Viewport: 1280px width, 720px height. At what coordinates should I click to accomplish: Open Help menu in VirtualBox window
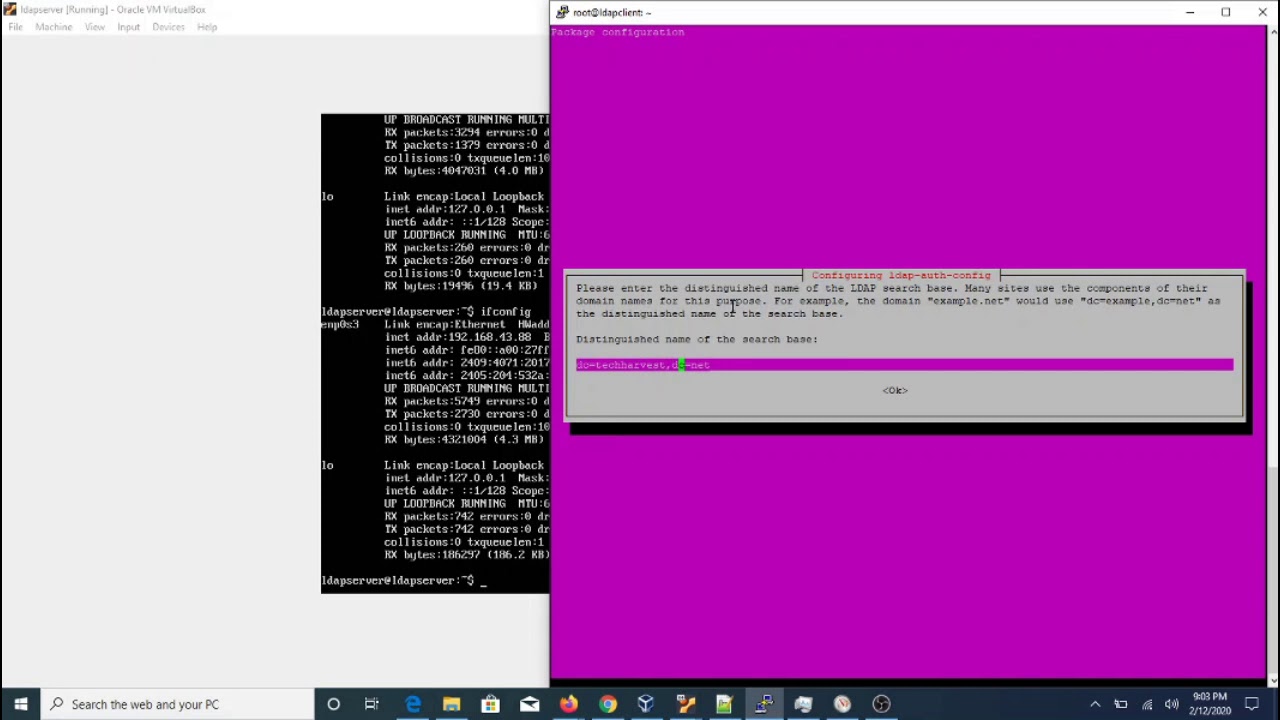[207, 27]
